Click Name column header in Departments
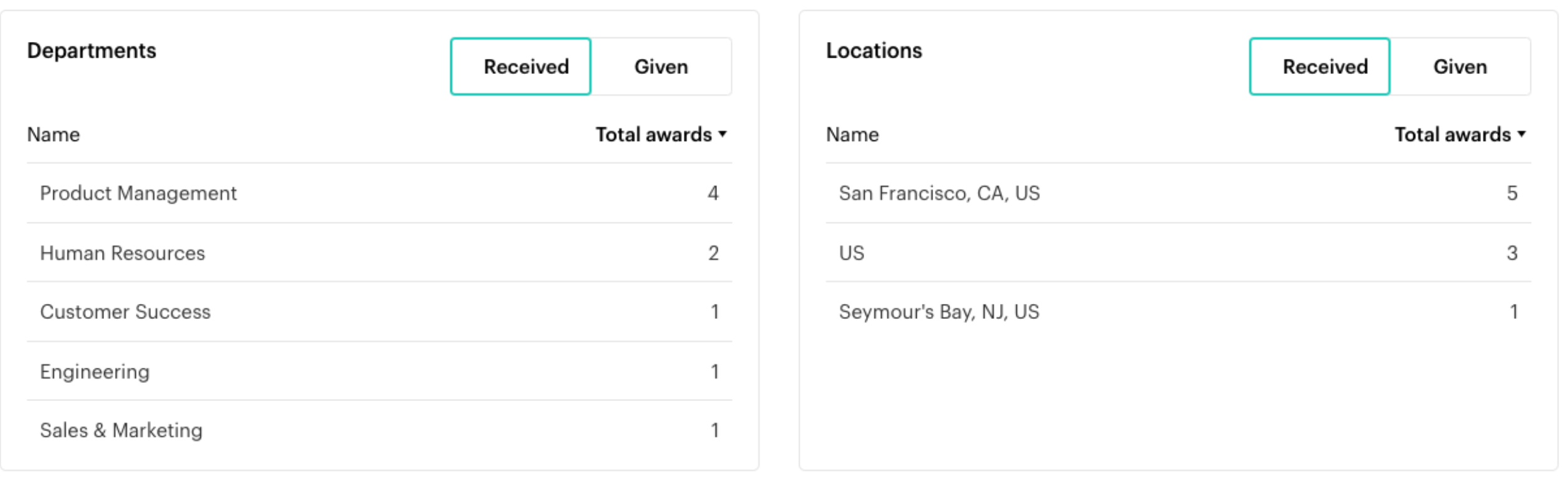Screen dimensions: 1568x480 53,134
